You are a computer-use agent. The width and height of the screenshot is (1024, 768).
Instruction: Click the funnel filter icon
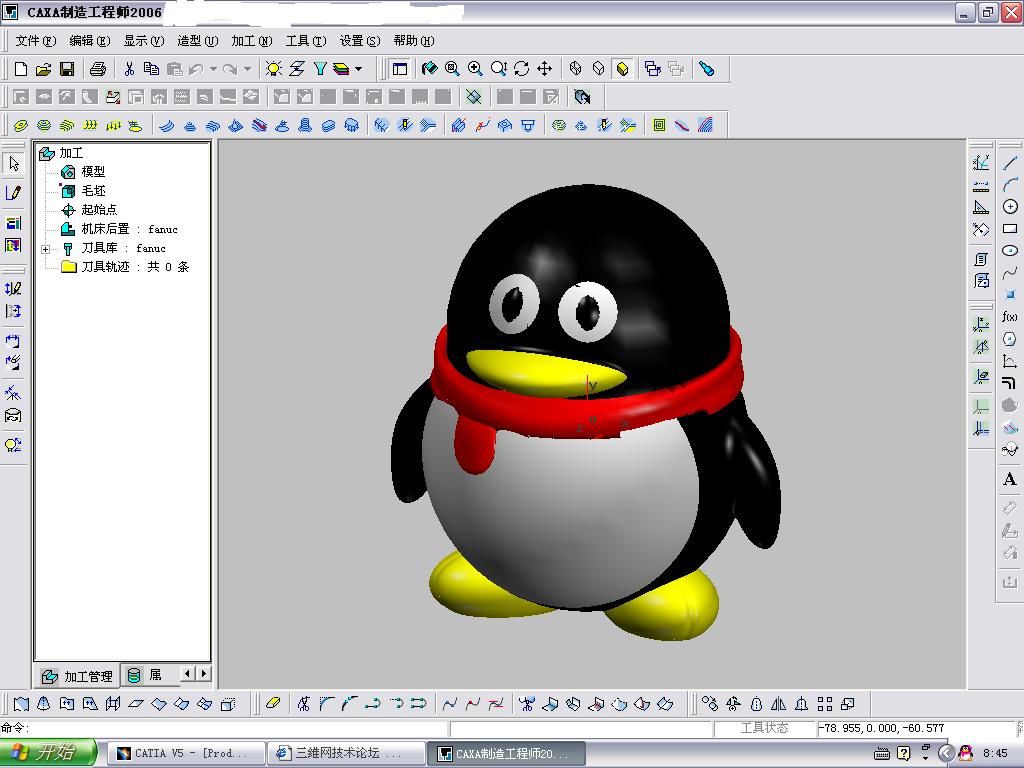coord(319,69)
